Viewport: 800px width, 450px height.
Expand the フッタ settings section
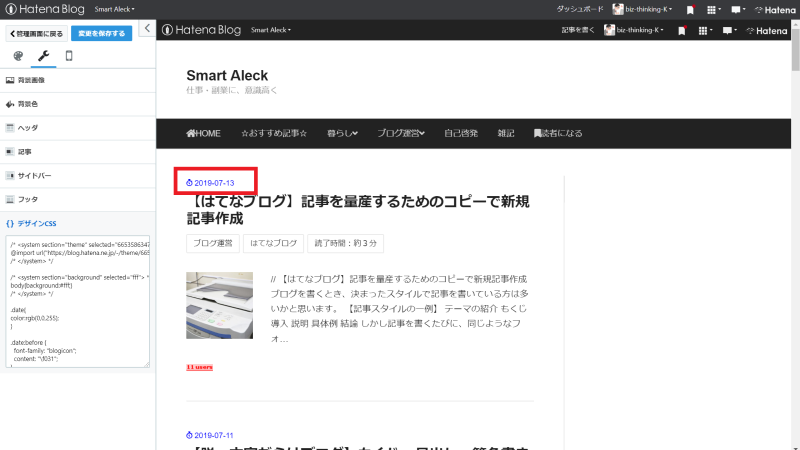[x=78, y=199]
